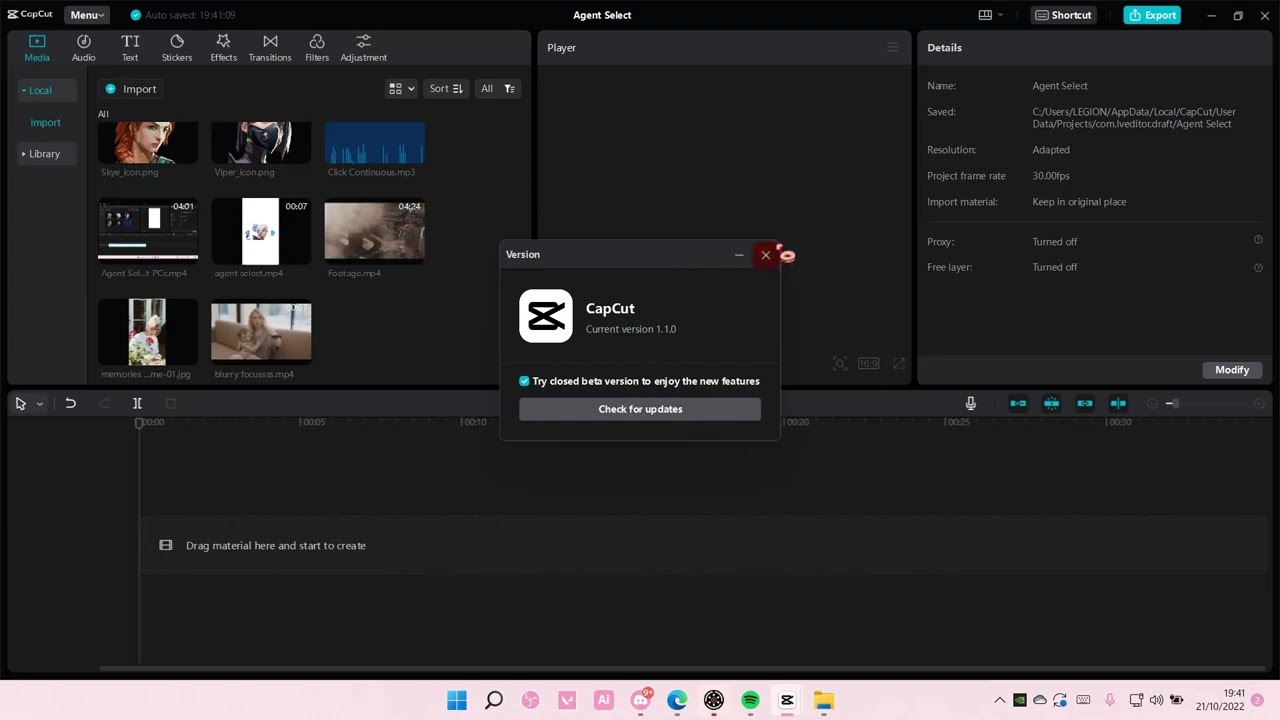Open the Sort dropdown in media panel
This screenshot has width=1280, height=720.
coord(445,89)
